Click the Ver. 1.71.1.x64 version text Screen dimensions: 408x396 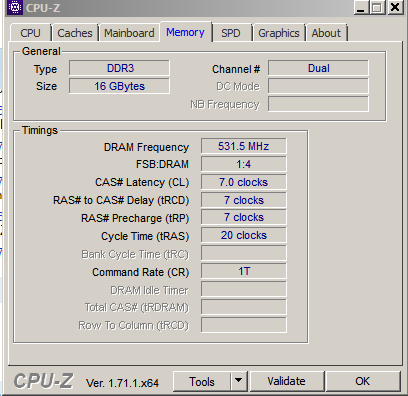pos(122,383)
